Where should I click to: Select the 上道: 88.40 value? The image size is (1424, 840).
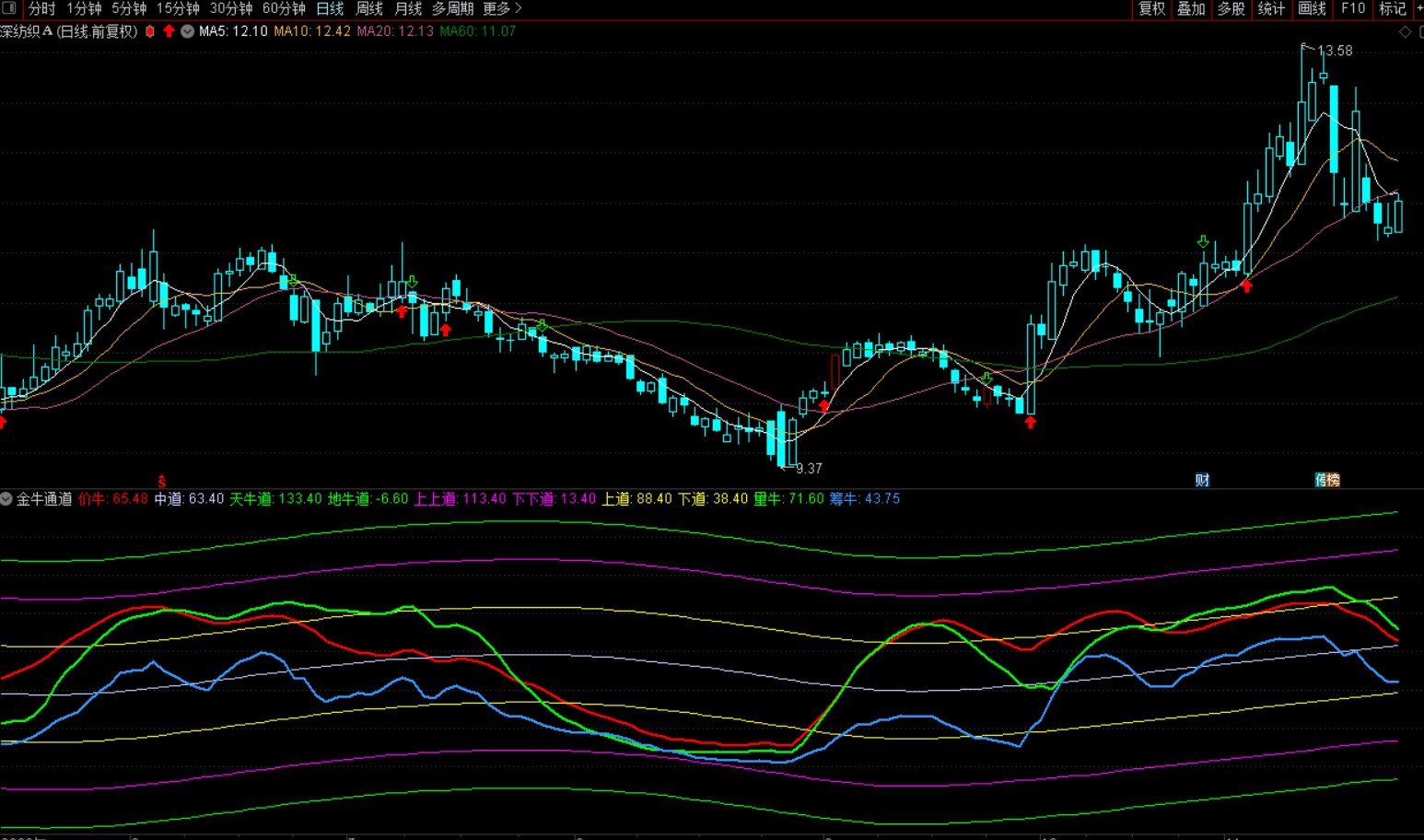pos(636,499)
